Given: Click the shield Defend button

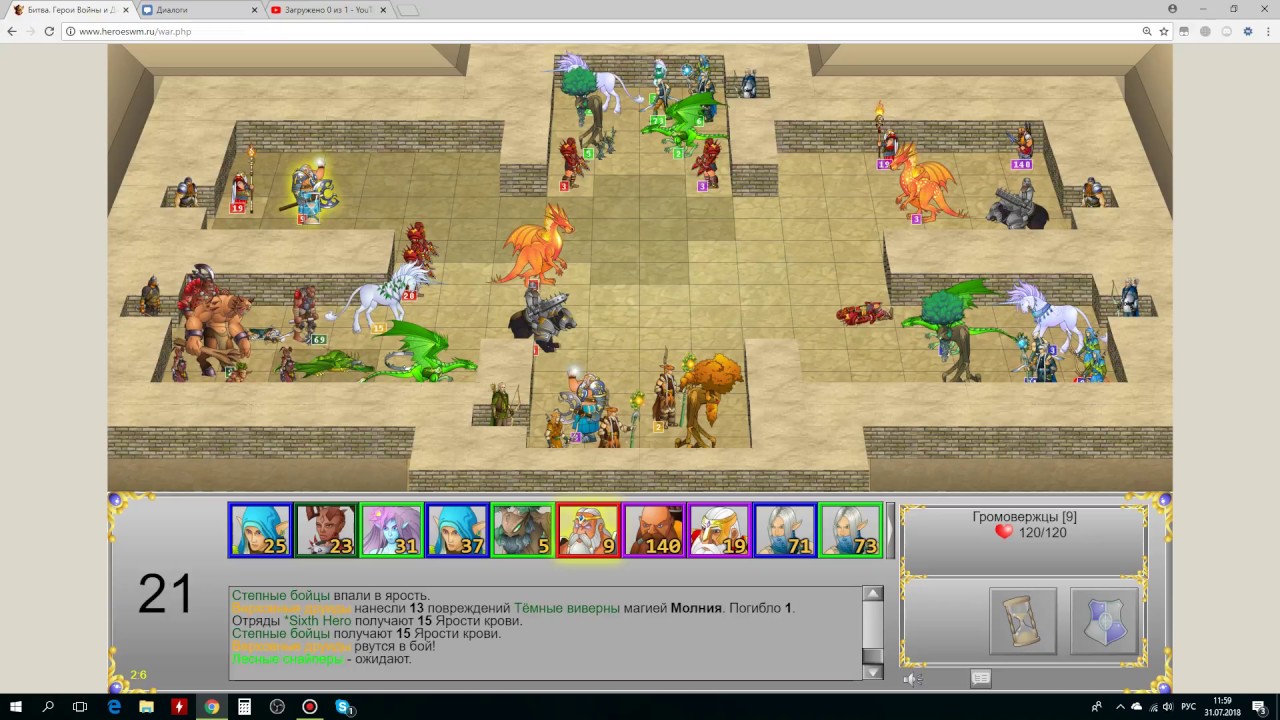Looking at the screenshot, I should pyautogui.click(x=1104, y=621).
